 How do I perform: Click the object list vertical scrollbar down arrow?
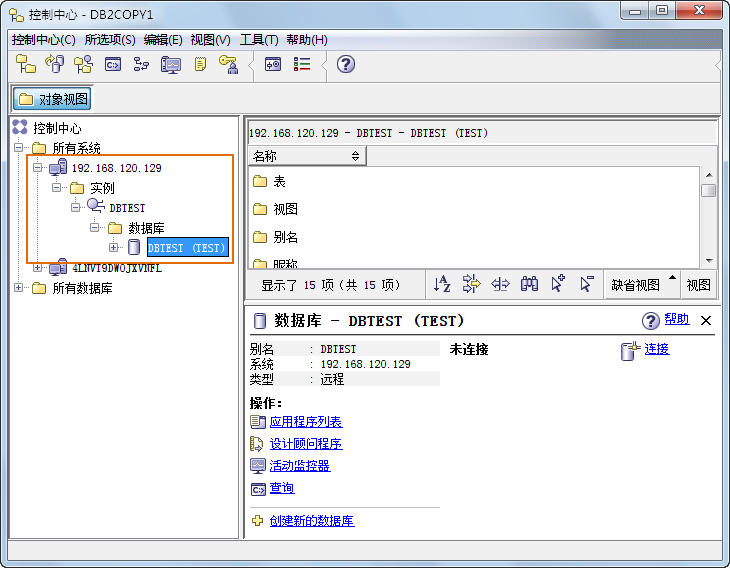(x=708, y=260)
